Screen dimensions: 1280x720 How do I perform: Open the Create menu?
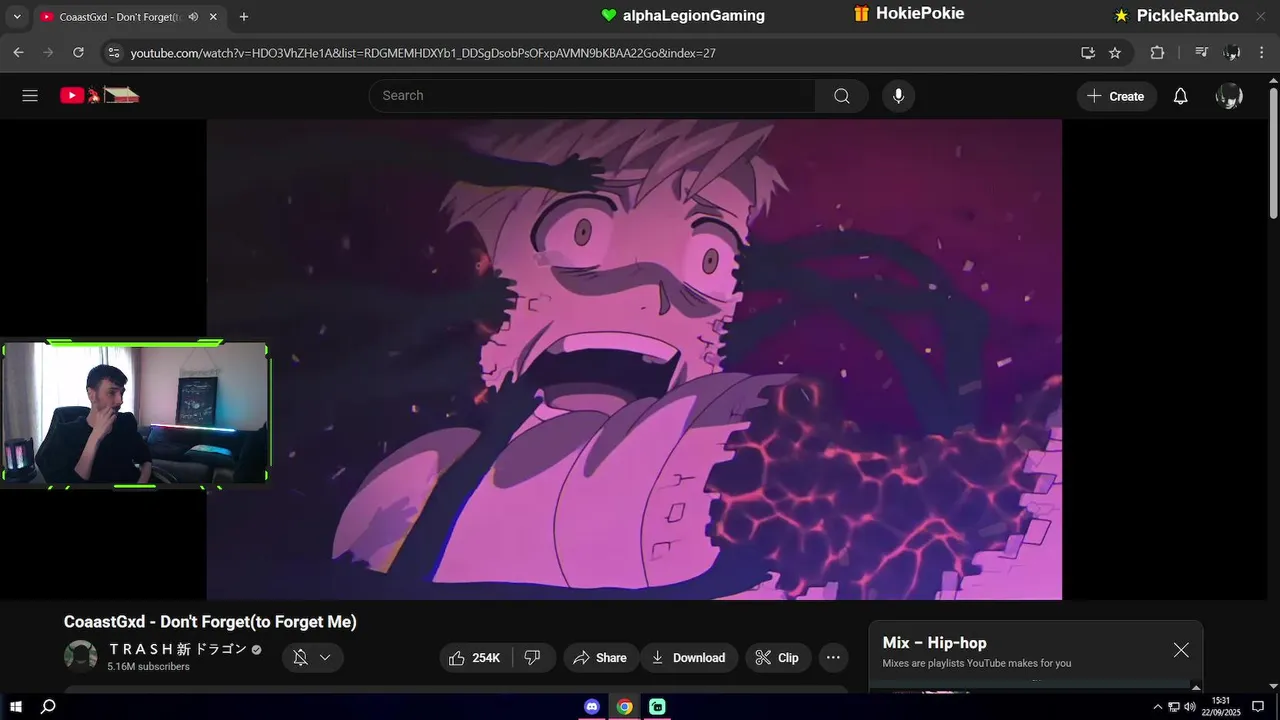pos(1116,96)
